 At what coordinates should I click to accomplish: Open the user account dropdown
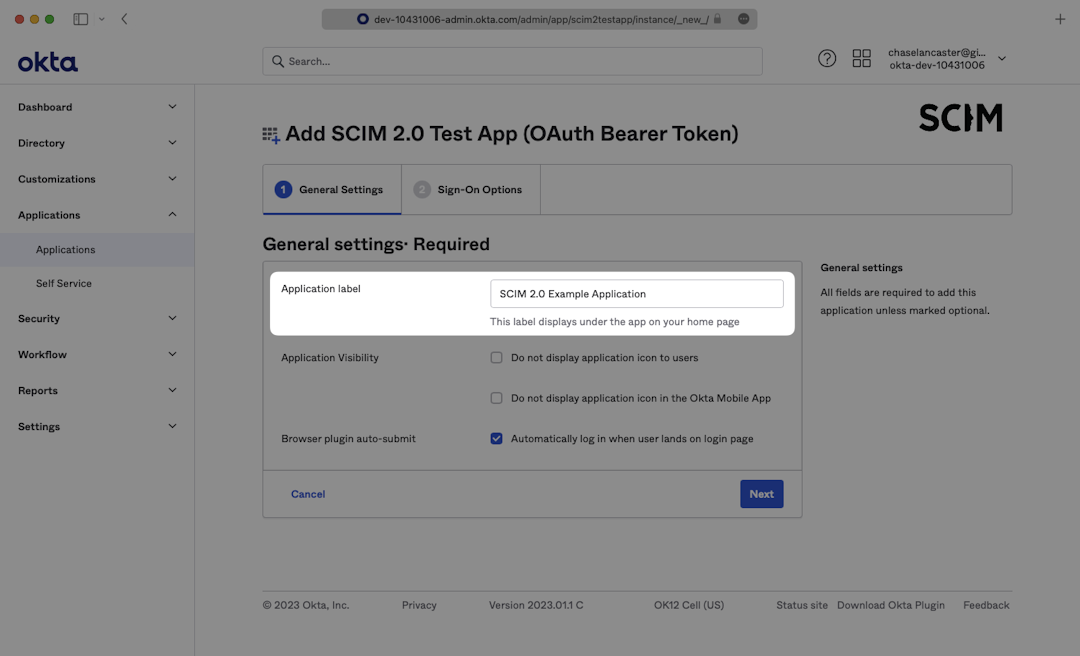pyautogui.click(x=1002, y=59)
